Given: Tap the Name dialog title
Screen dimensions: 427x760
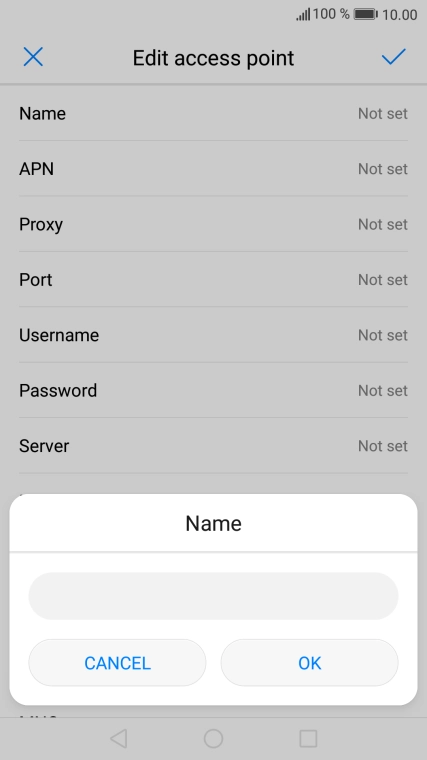Looking at the screenshot, I should [x=213, y=523].
